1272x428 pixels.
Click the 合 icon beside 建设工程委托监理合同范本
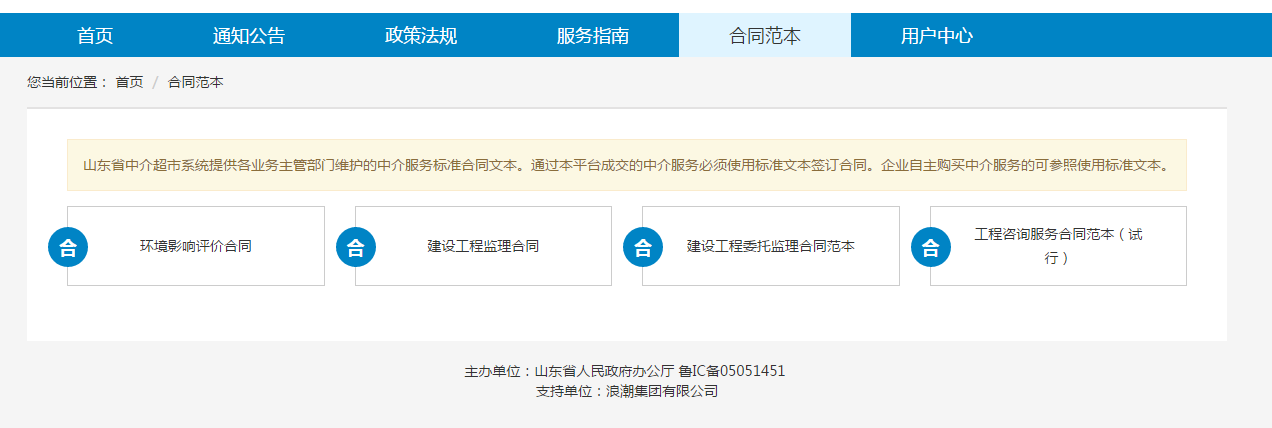(x=643, y=247)
